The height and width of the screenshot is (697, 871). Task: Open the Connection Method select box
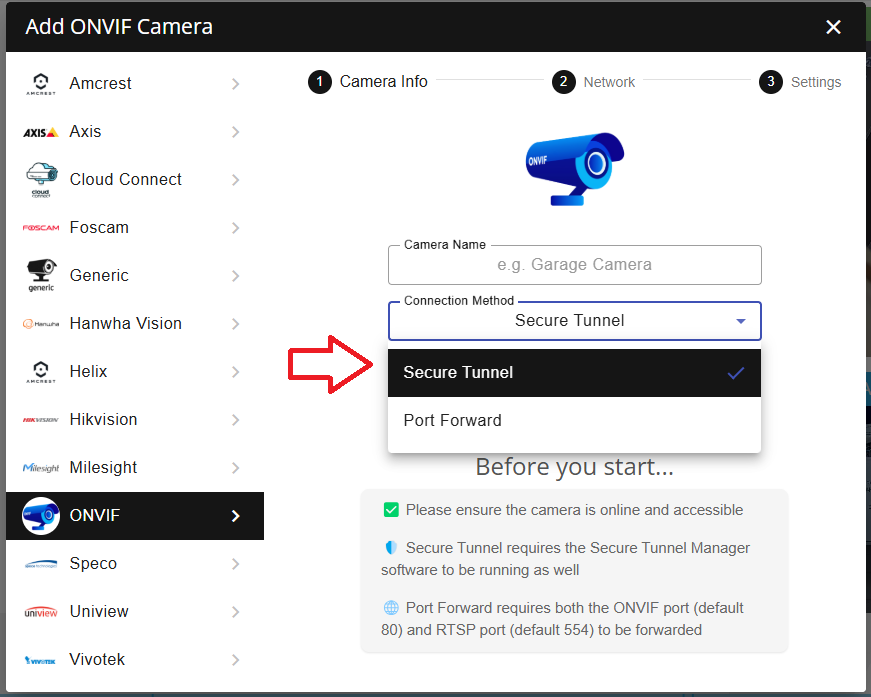[x=574, y=321]
